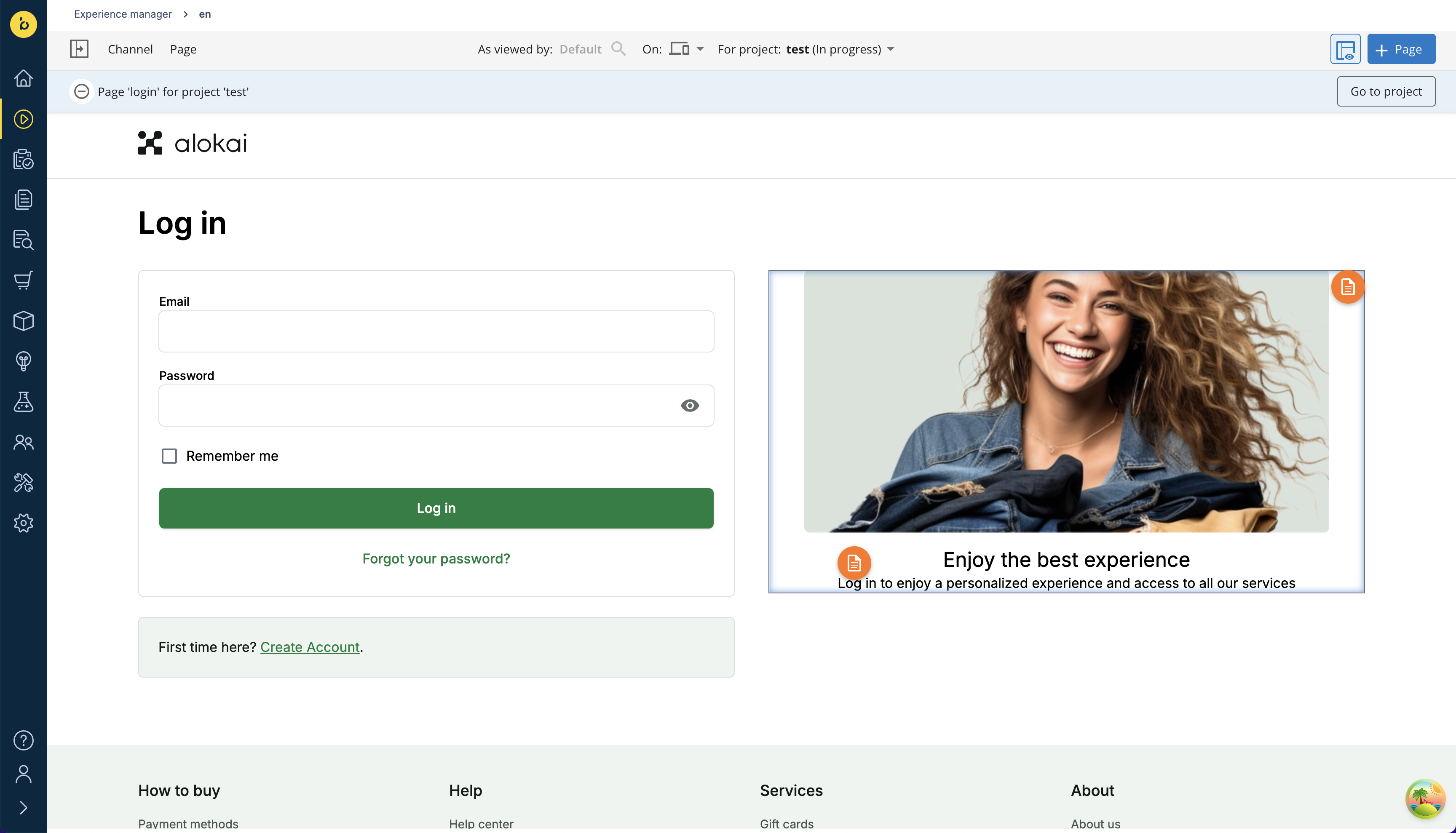Image resolution: width=1456 pixels, height=833 pixels.
Task: Toggle the left panel with the sidebar icon
Action: 79,48
